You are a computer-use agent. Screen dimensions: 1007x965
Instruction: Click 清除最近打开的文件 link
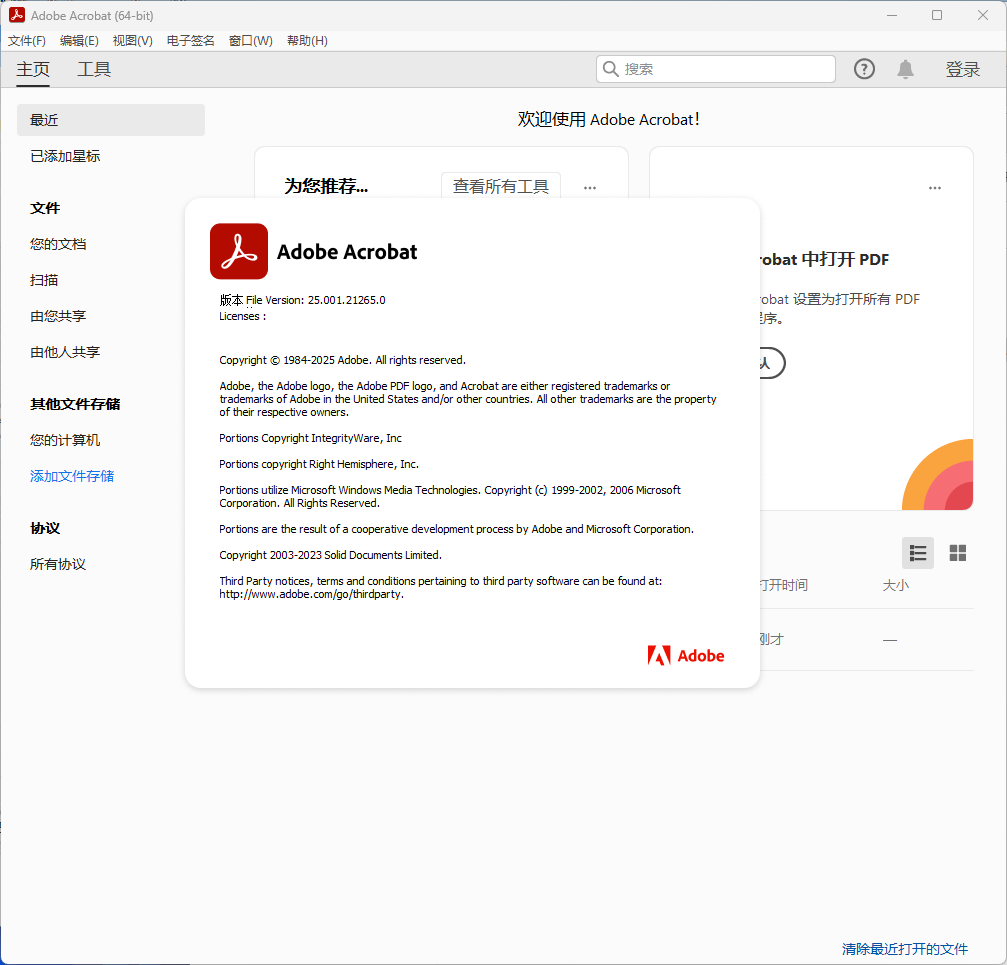coord(904,948)
